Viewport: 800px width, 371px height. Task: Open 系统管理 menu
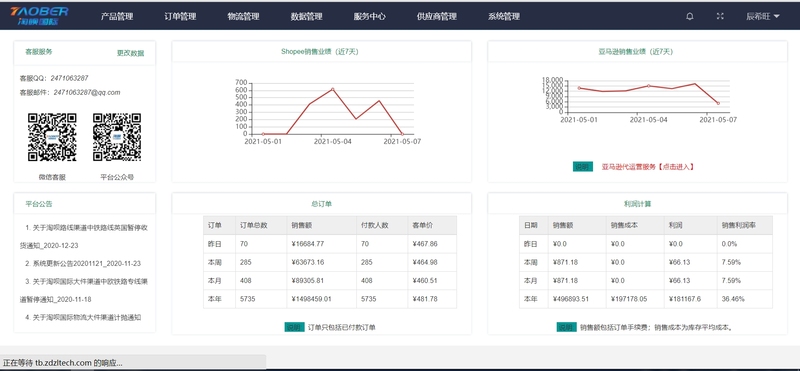pos(504,16)
